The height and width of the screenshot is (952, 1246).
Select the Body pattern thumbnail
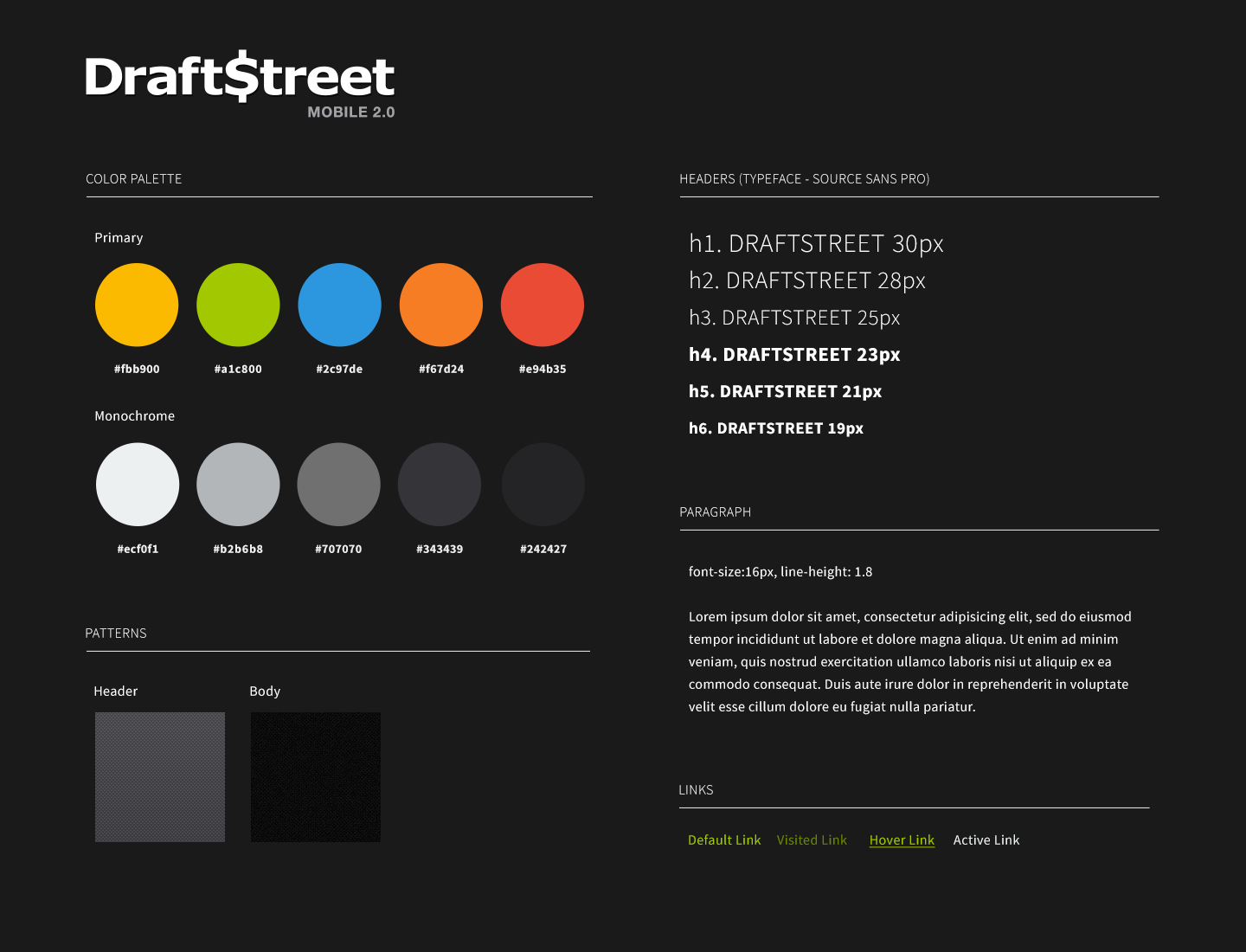point(316,777)
